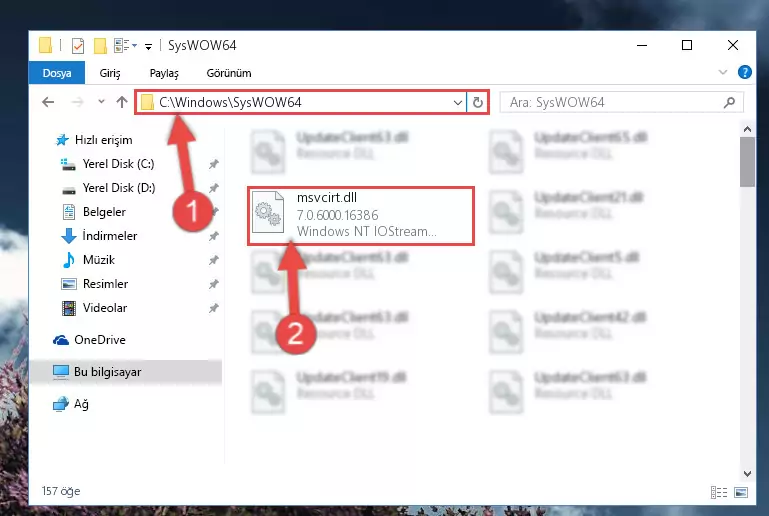
Task: Go back with the left arrow button
Action: (48, 102)
